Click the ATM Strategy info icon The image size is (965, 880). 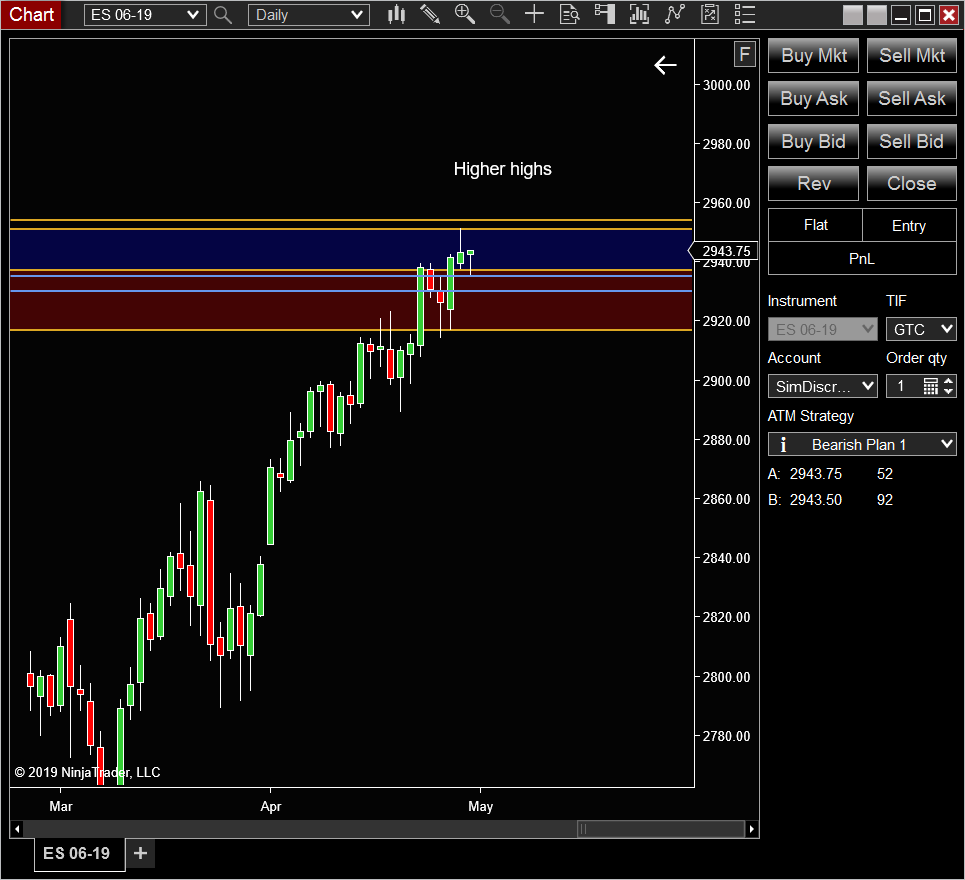pos(783,444)
